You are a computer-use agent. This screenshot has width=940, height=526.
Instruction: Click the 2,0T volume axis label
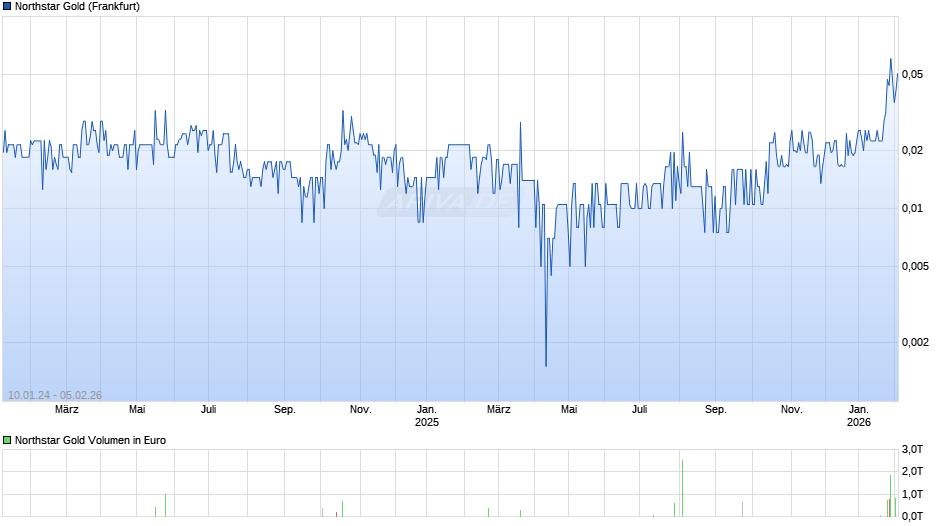912,471
